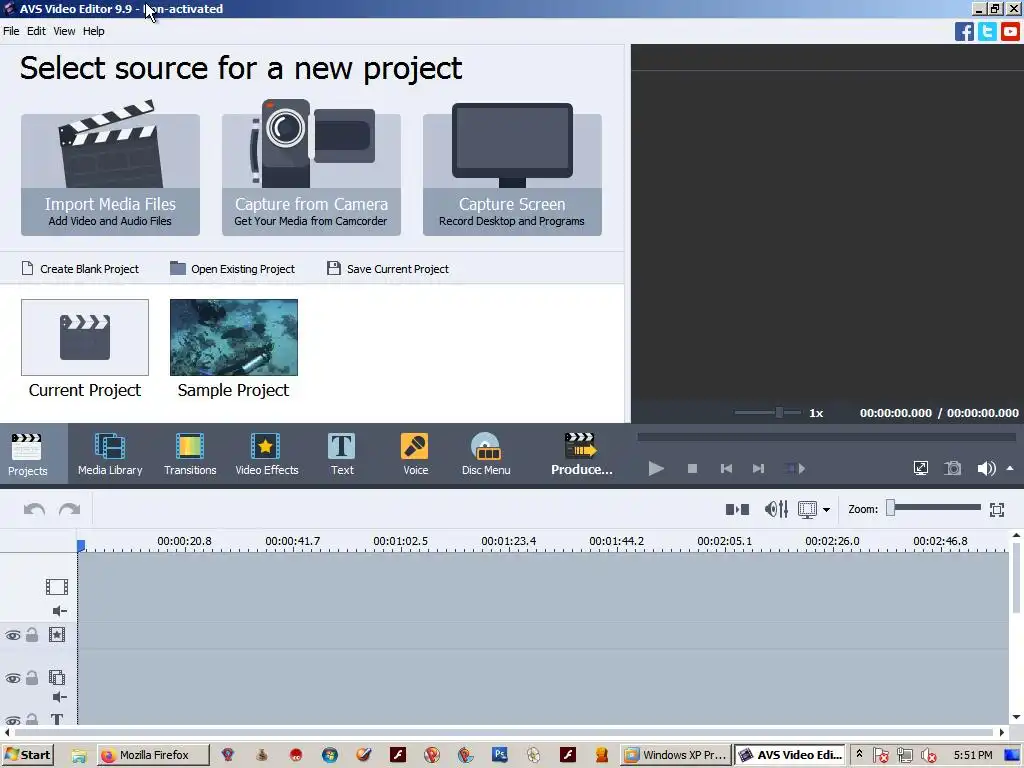
Task: Click Capture Screen
Action: click(x=512, y=168)
